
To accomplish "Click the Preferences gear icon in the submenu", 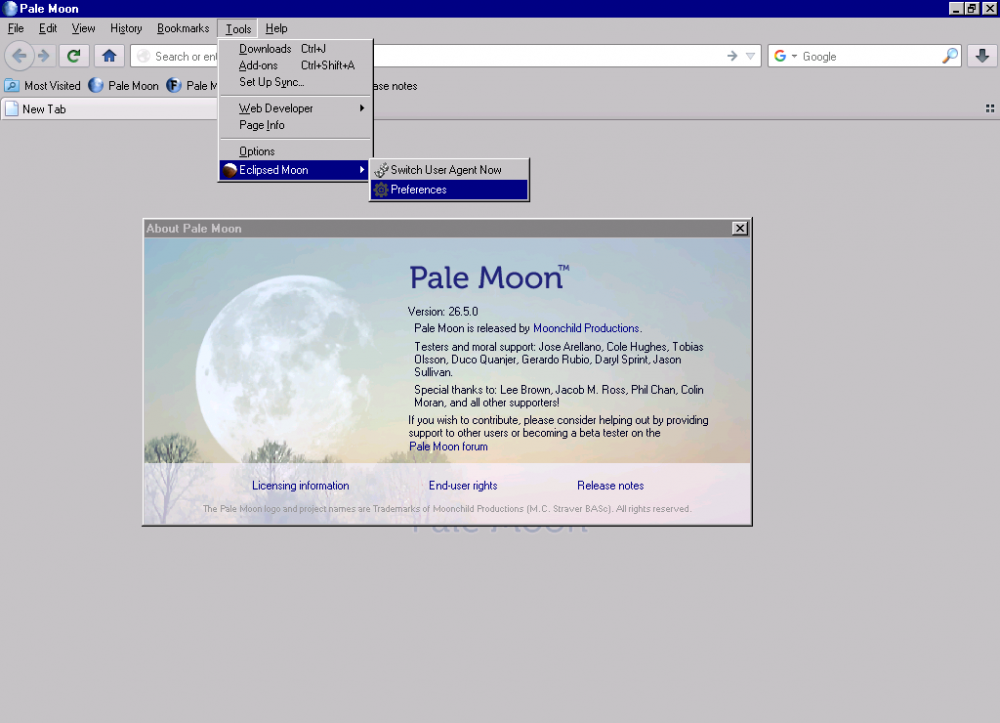I will tap(382, 188).
